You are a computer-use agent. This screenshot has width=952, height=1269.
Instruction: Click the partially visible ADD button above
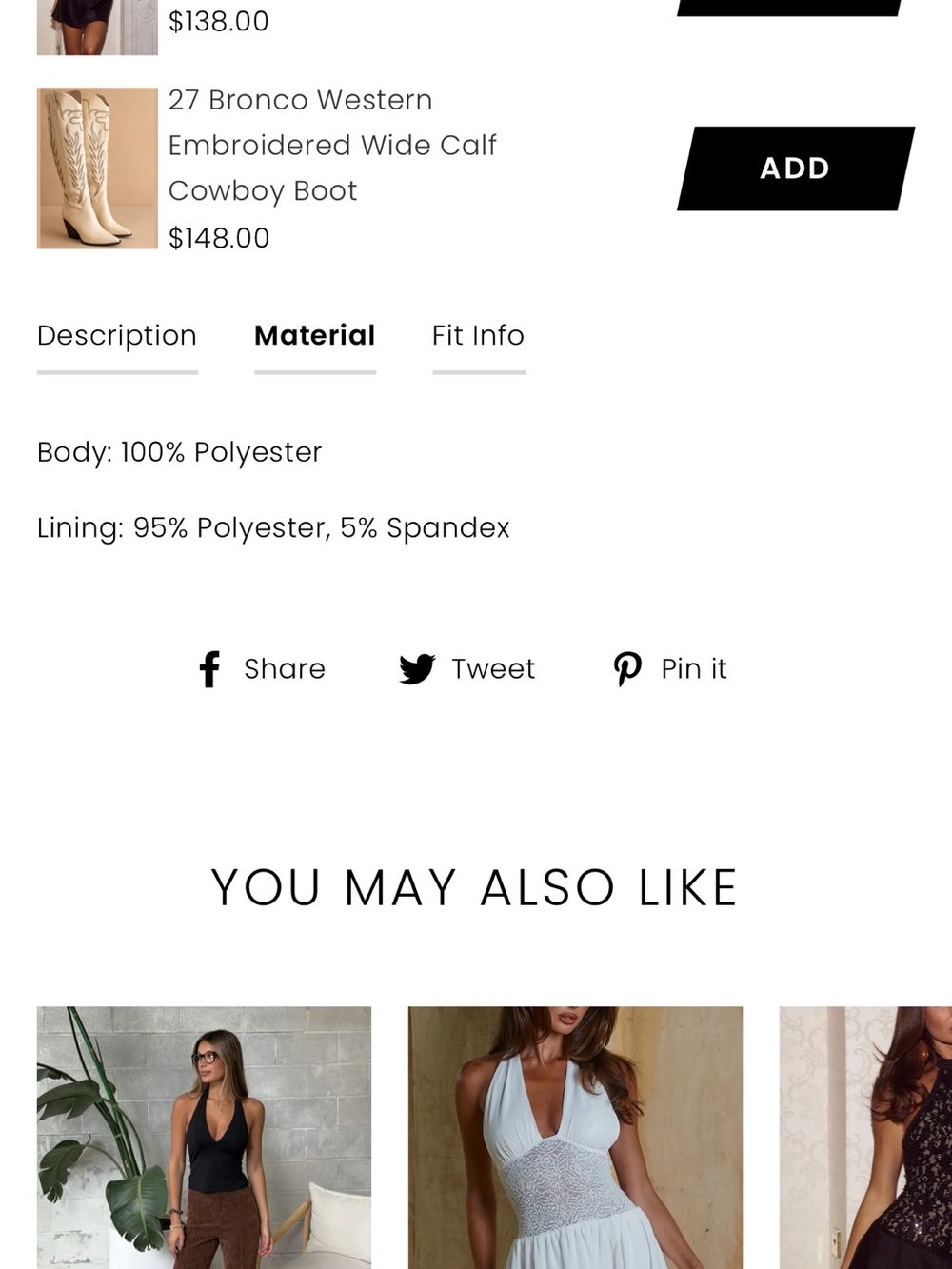790,8
